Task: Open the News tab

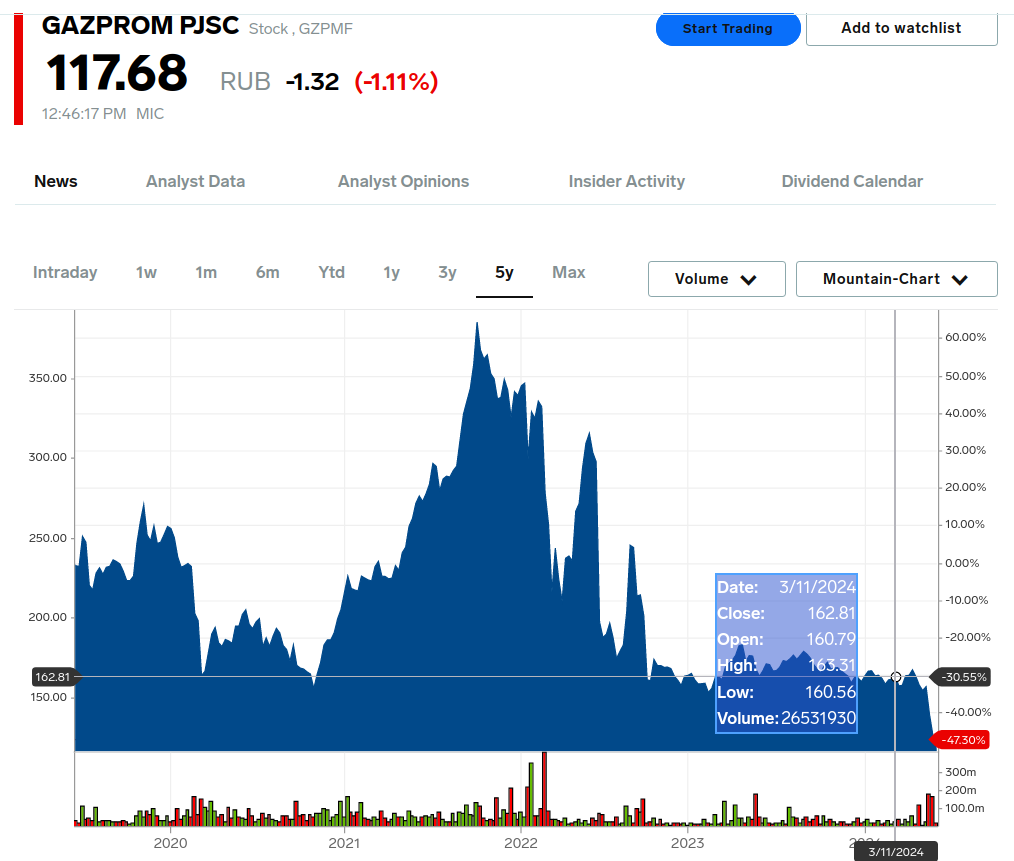Action: [56, 181]
